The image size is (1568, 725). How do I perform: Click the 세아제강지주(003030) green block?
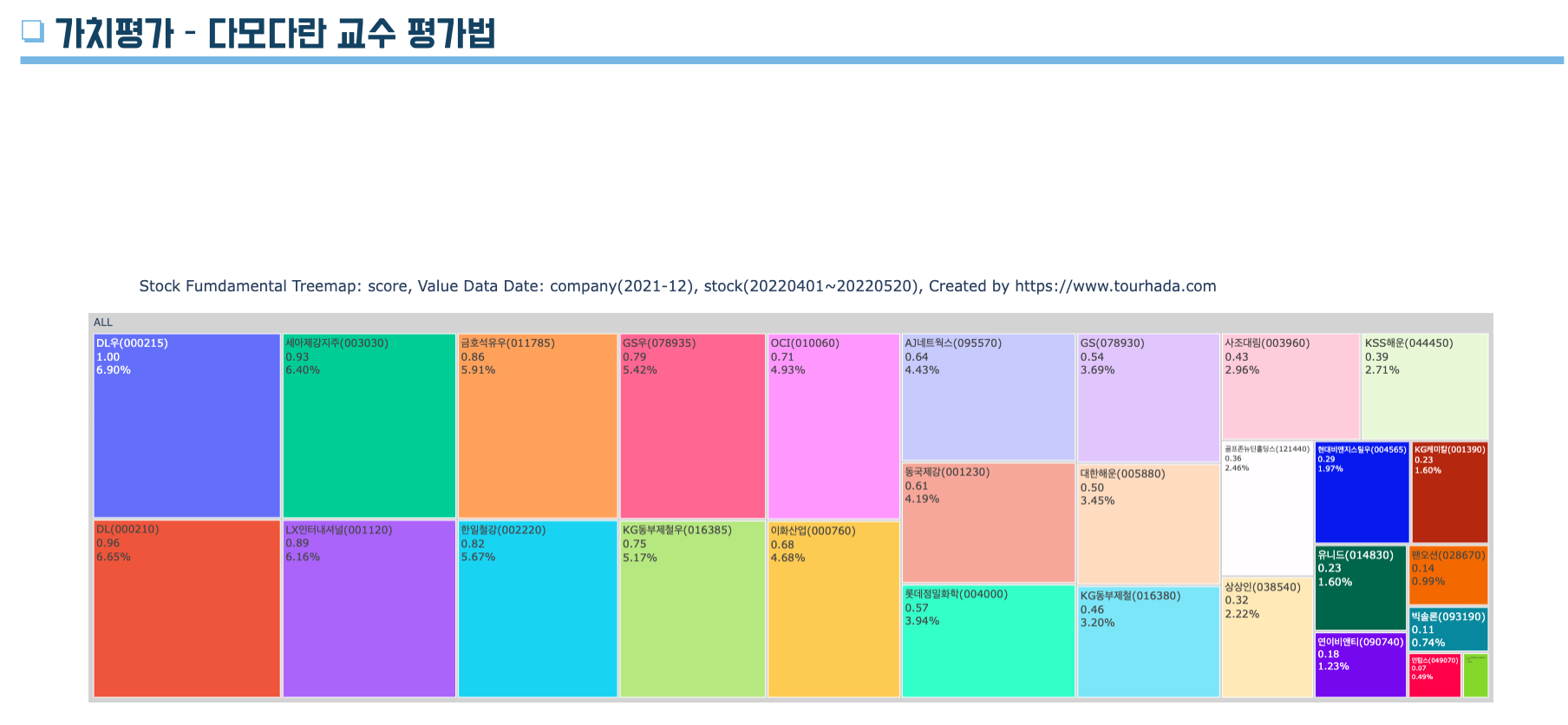(369, 426)
